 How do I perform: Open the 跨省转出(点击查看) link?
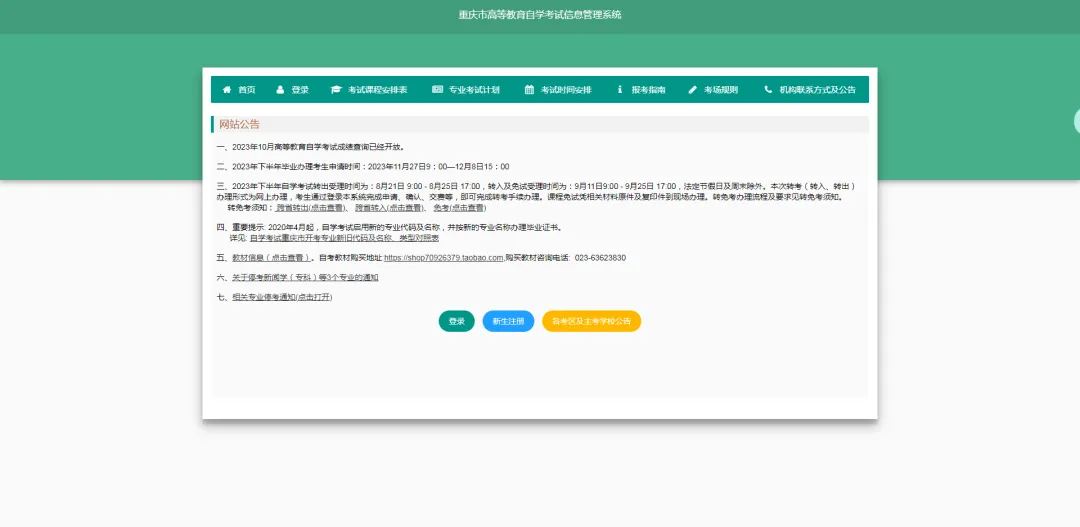(311, 207)
